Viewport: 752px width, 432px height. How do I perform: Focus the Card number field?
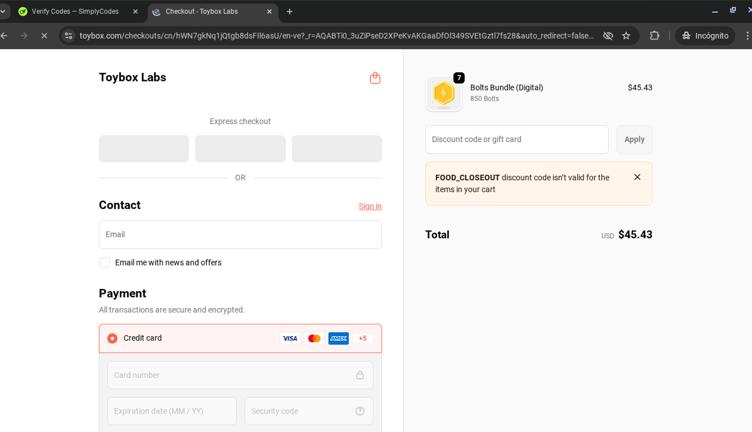pyautogui.click(x=240, y=375)
